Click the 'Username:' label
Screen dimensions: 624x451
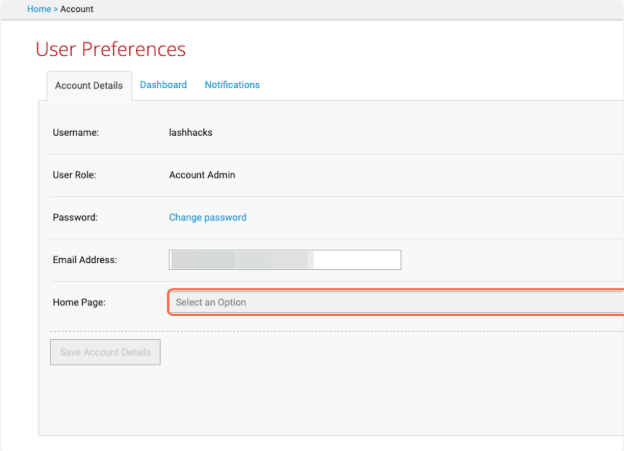[x=76, y=133]
